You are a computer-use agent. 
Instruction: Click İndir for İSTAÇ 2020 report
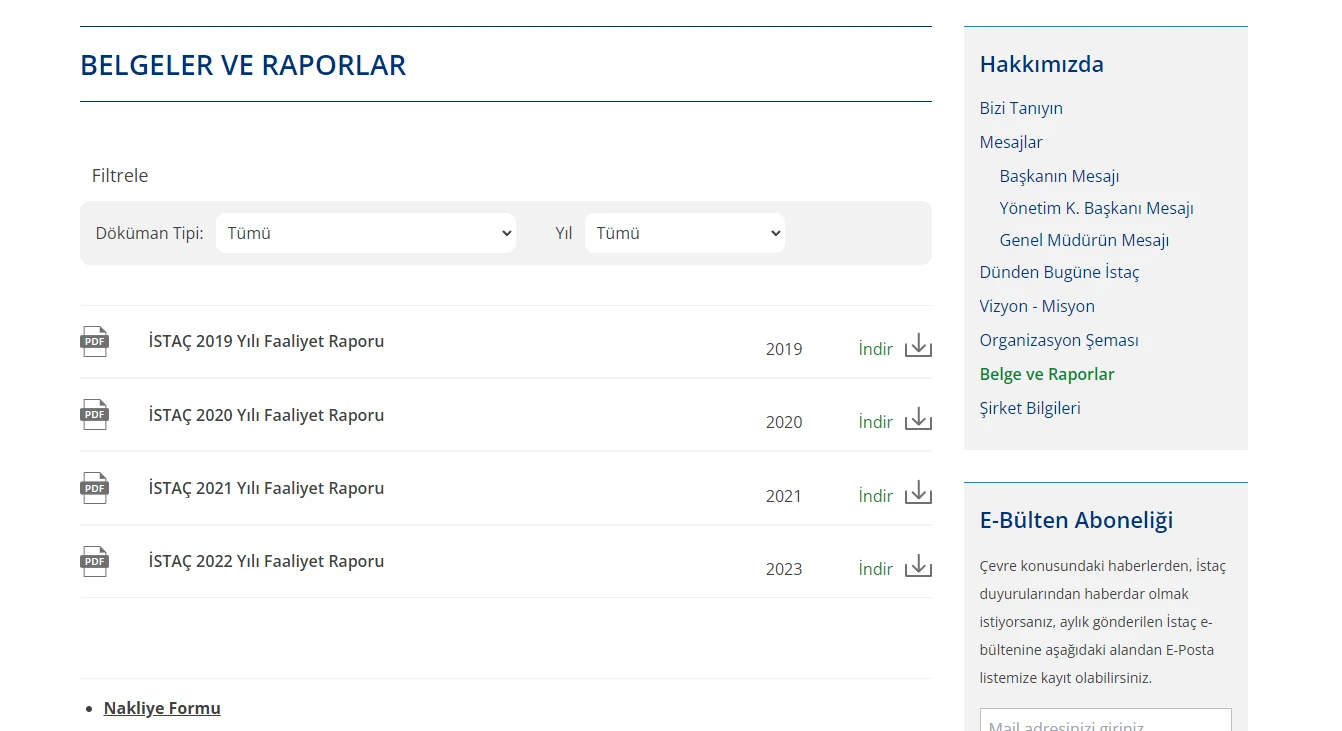click(x=875, y=422)
